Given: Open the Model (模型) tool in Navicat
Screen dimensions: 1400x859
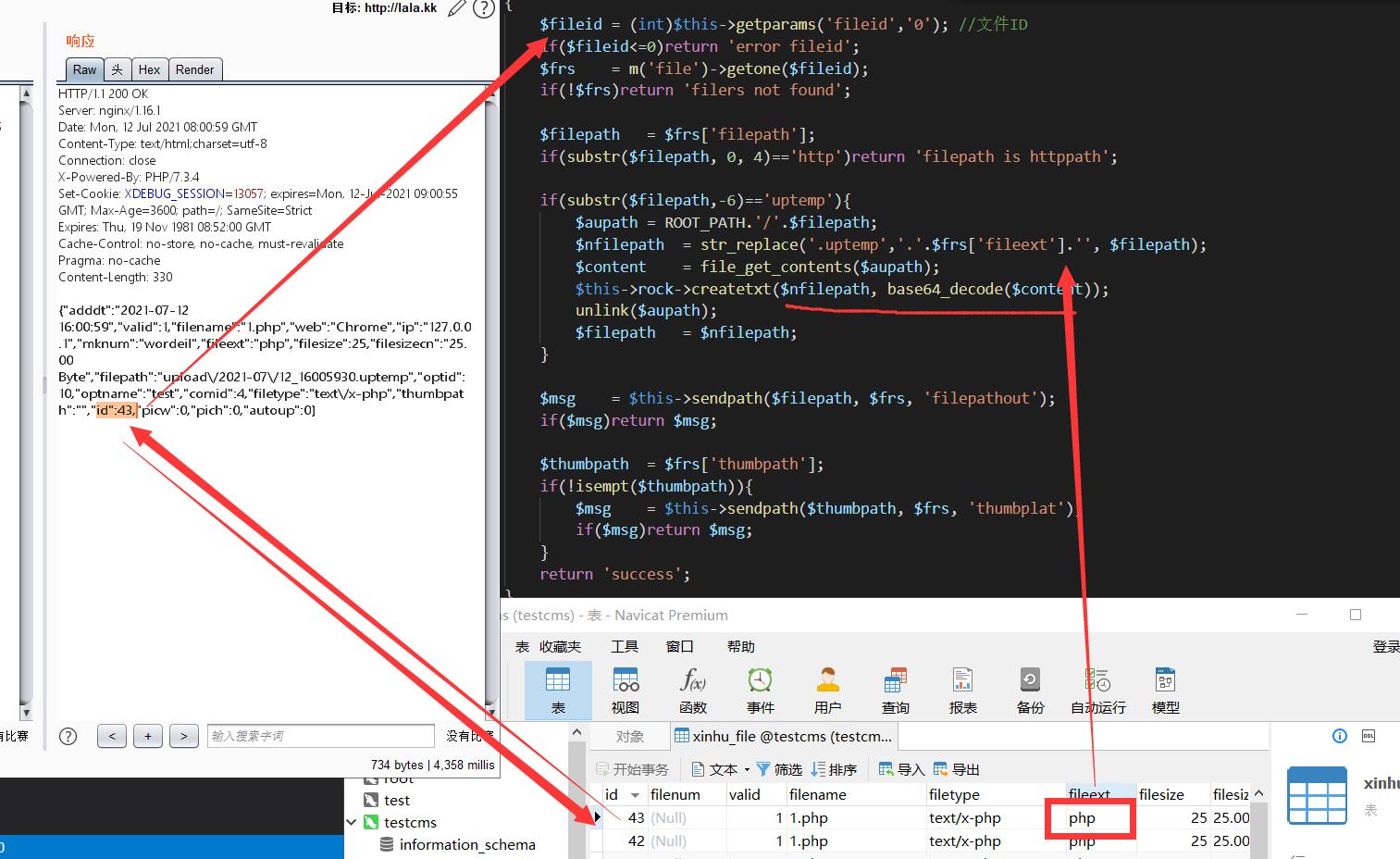Looking at the screenshot, I should point(1166,691).
